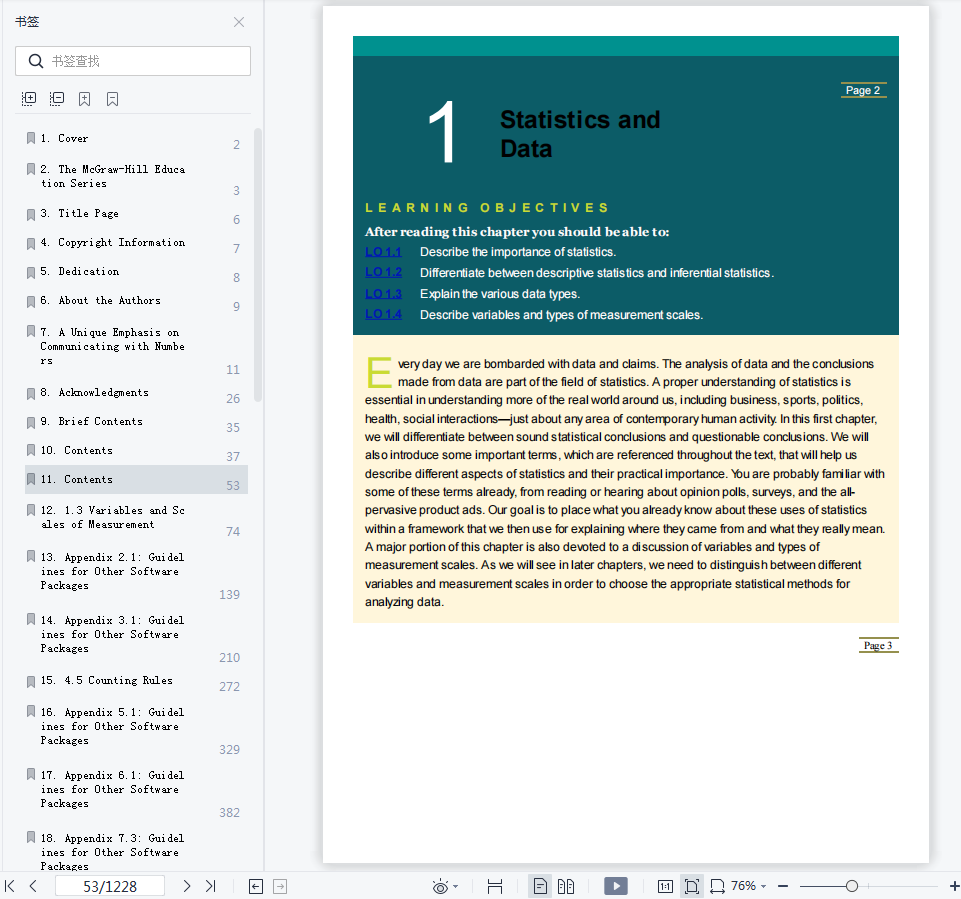Click the LO 1.1 link
The width and height of the screenshot is (961, 899).
pos(383,252)
